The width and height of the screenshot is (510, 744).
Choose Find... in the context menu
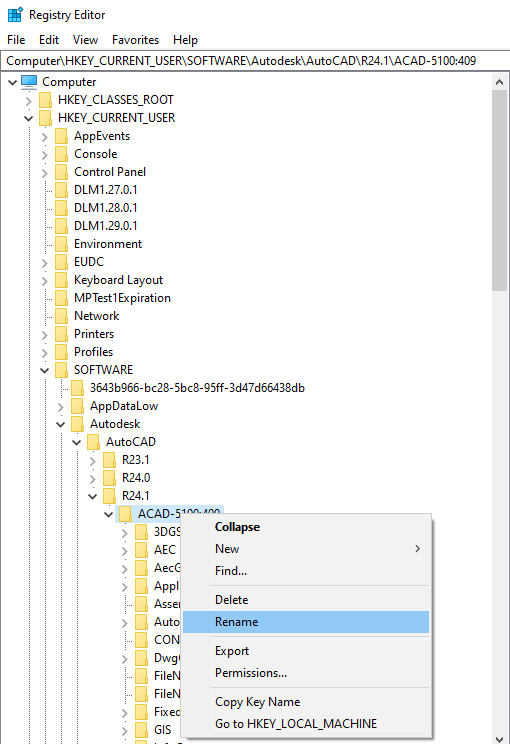306,571
